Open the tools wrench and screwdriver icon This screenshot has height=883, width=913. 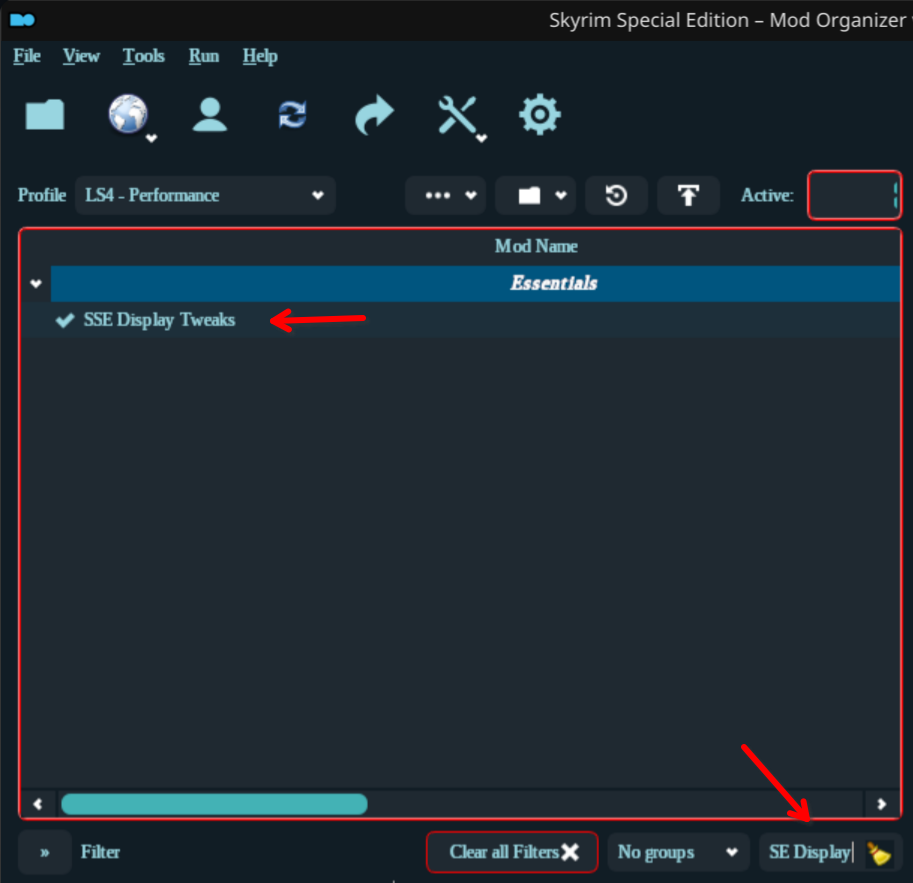(457, 115)
